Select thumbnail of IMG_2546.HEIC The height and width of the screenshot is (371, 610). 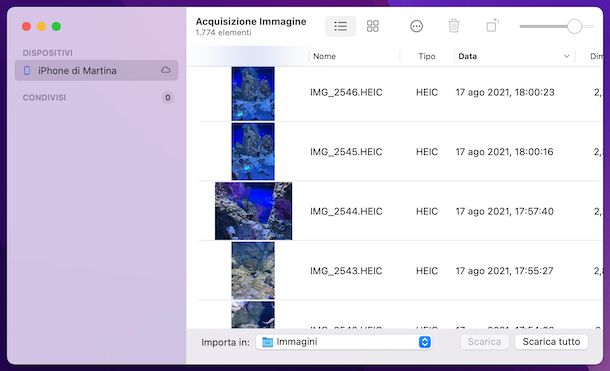click(x=253, y=94)
